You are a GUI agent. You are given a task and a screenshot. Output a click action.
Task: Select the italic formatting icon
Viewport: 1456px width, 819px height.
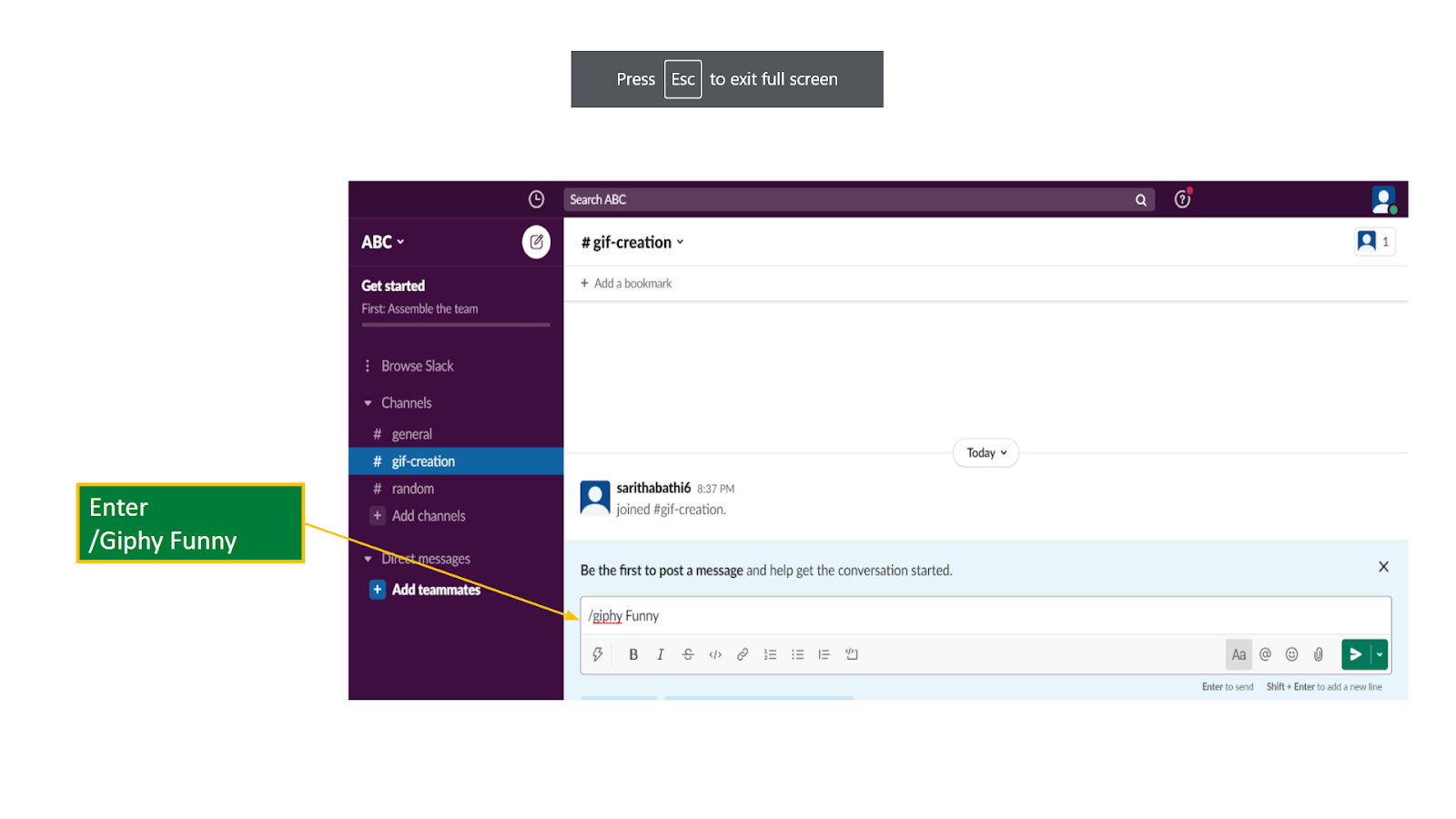[661, 653]
